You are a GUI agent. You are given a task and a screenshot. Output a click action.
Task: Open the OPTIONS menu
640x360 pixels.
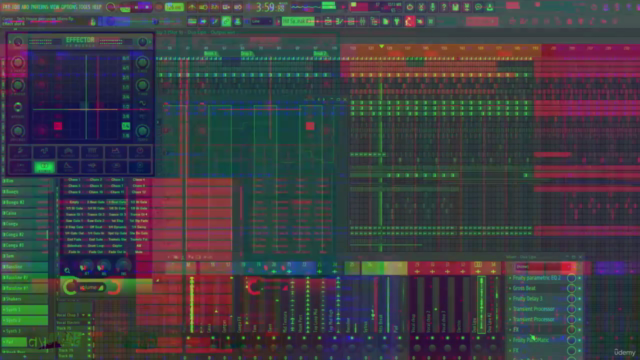tap(69, 7)
